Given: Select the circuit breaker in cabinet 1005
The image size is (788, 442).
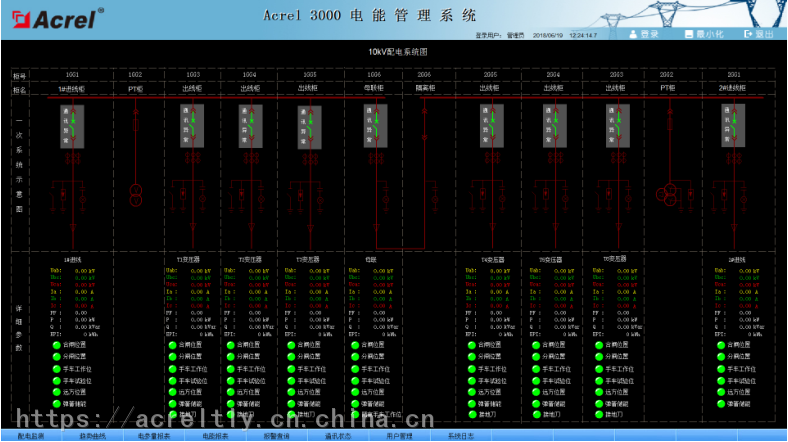Looking at the screenshot, I should pyautogui.click(x=310, y=127).
